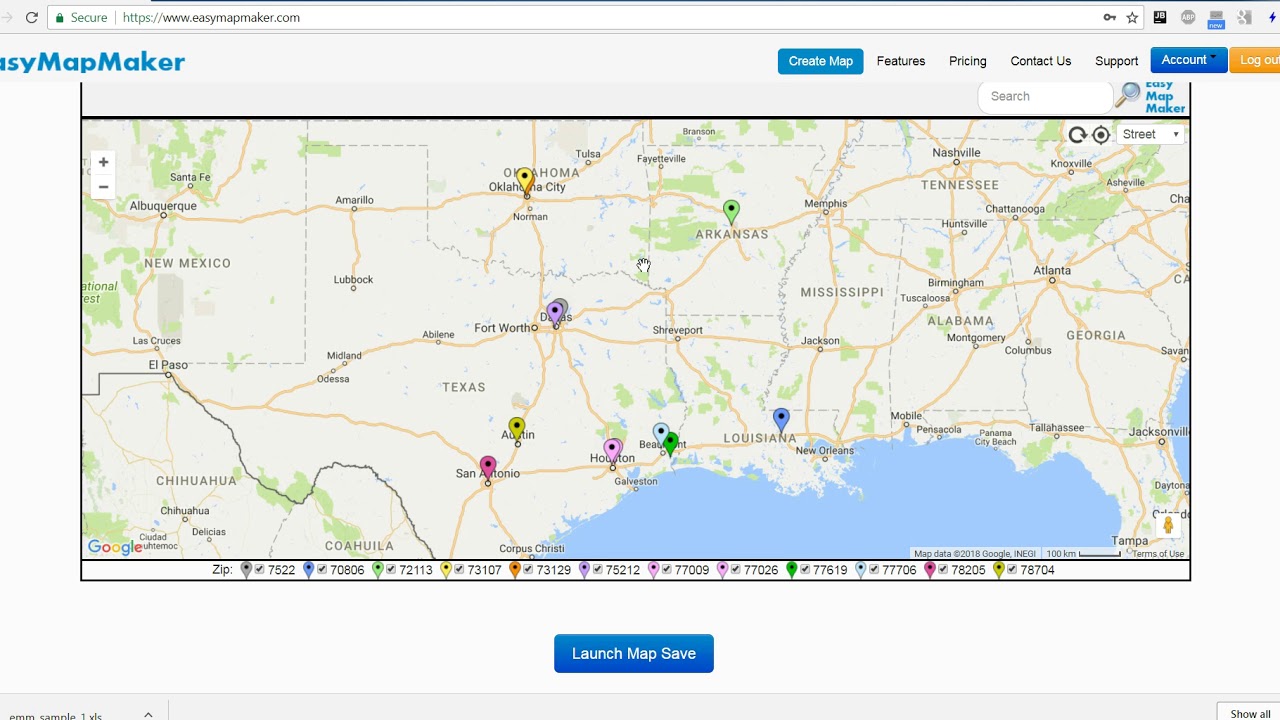
Task: Select the Street View pegman icon
Action: coord(1167,525)
